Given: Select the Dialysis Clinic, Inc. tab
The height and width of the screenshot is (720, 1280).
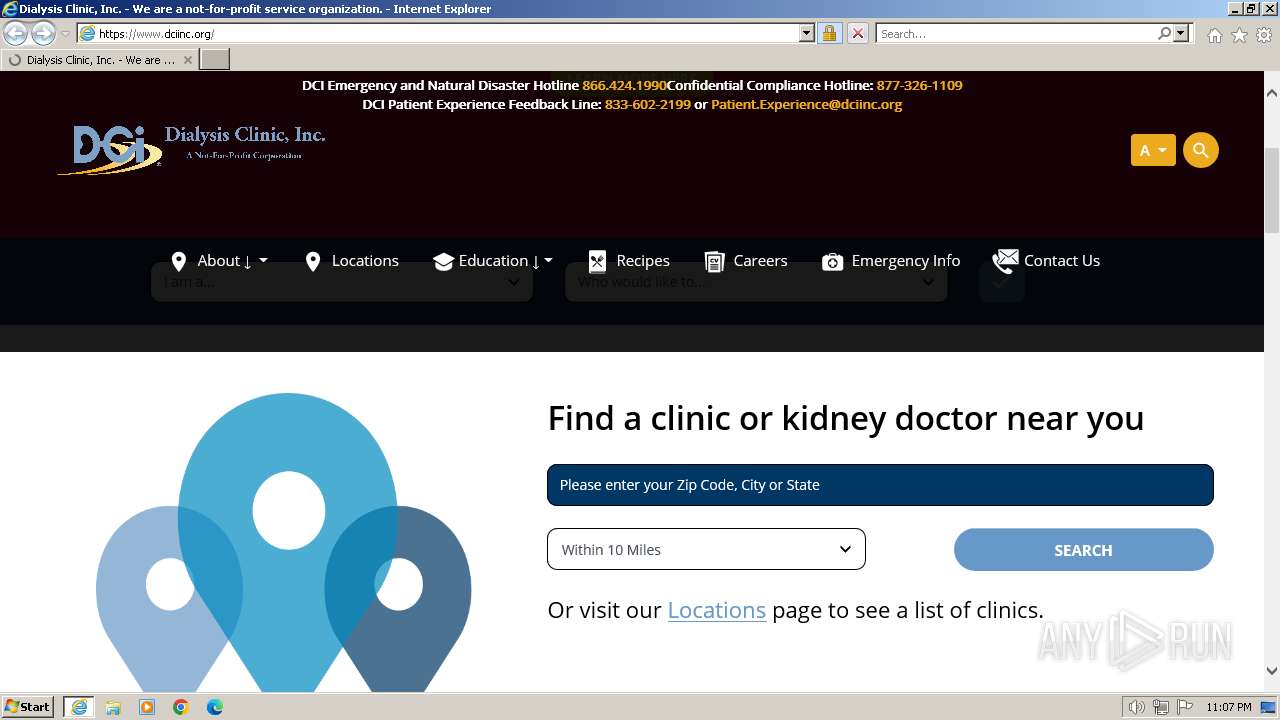Looking at the screenshot, I should (98, 60).
